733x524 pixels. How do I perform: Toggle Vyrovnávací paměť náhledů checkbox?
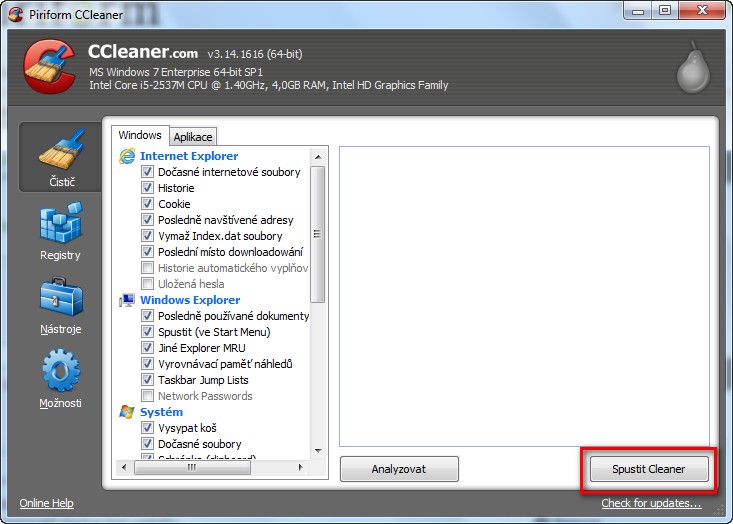tap(147, 364)
